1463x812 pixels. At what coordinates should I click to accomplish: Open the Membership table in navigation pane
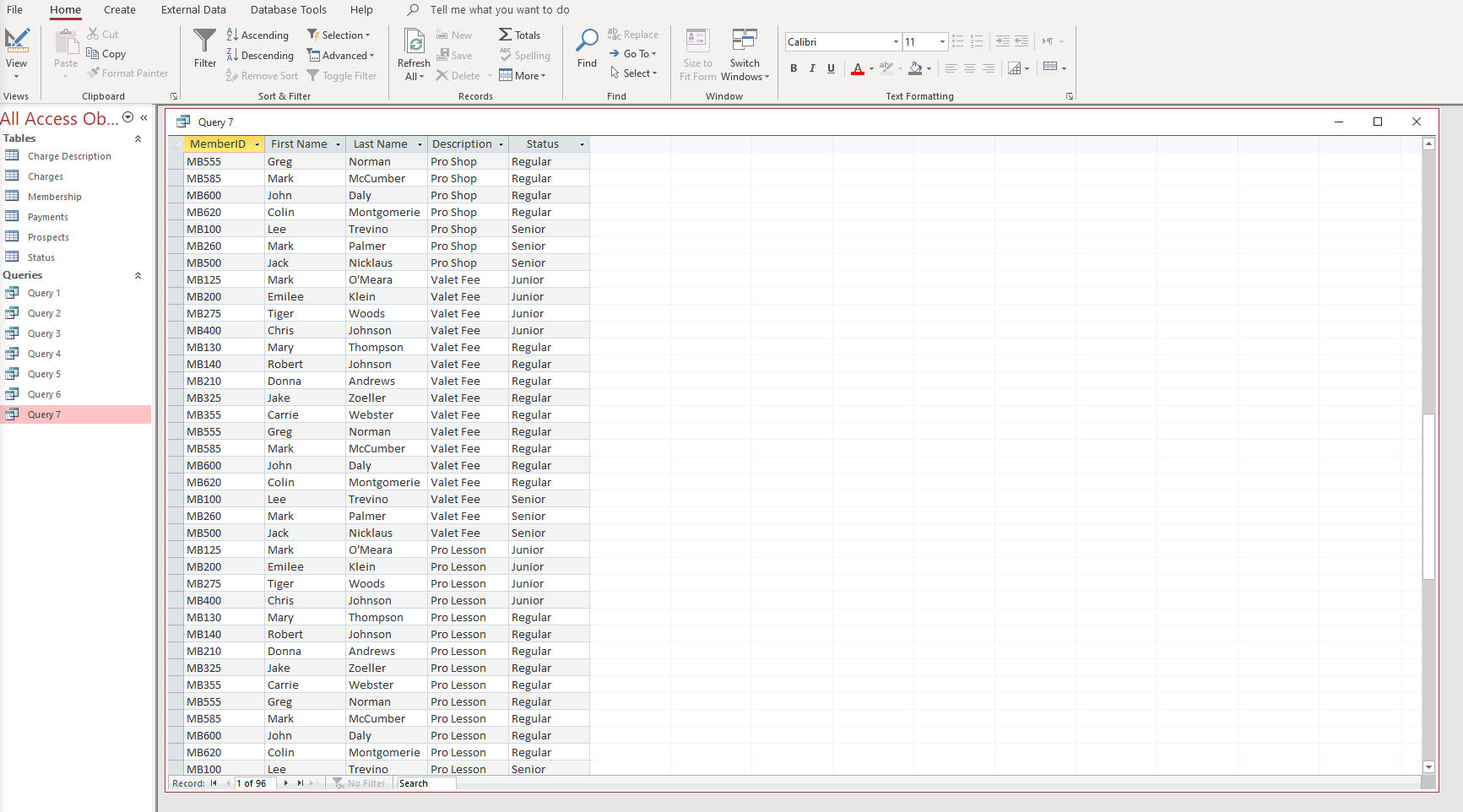tap(55, 197)
